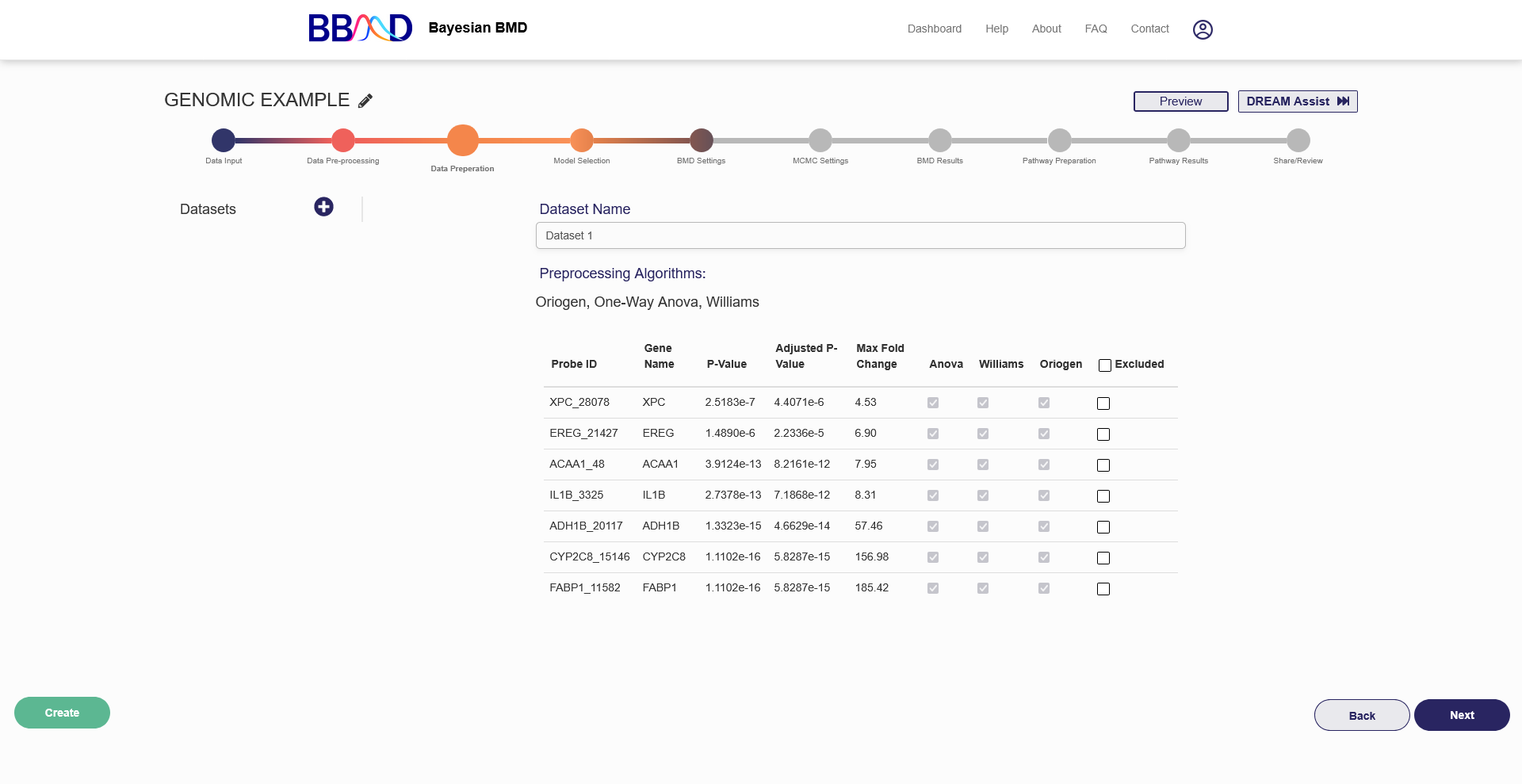Open the user profile icon
Image resolution: width=1522 pixels, height=784 pixels.
(1203, 29)
